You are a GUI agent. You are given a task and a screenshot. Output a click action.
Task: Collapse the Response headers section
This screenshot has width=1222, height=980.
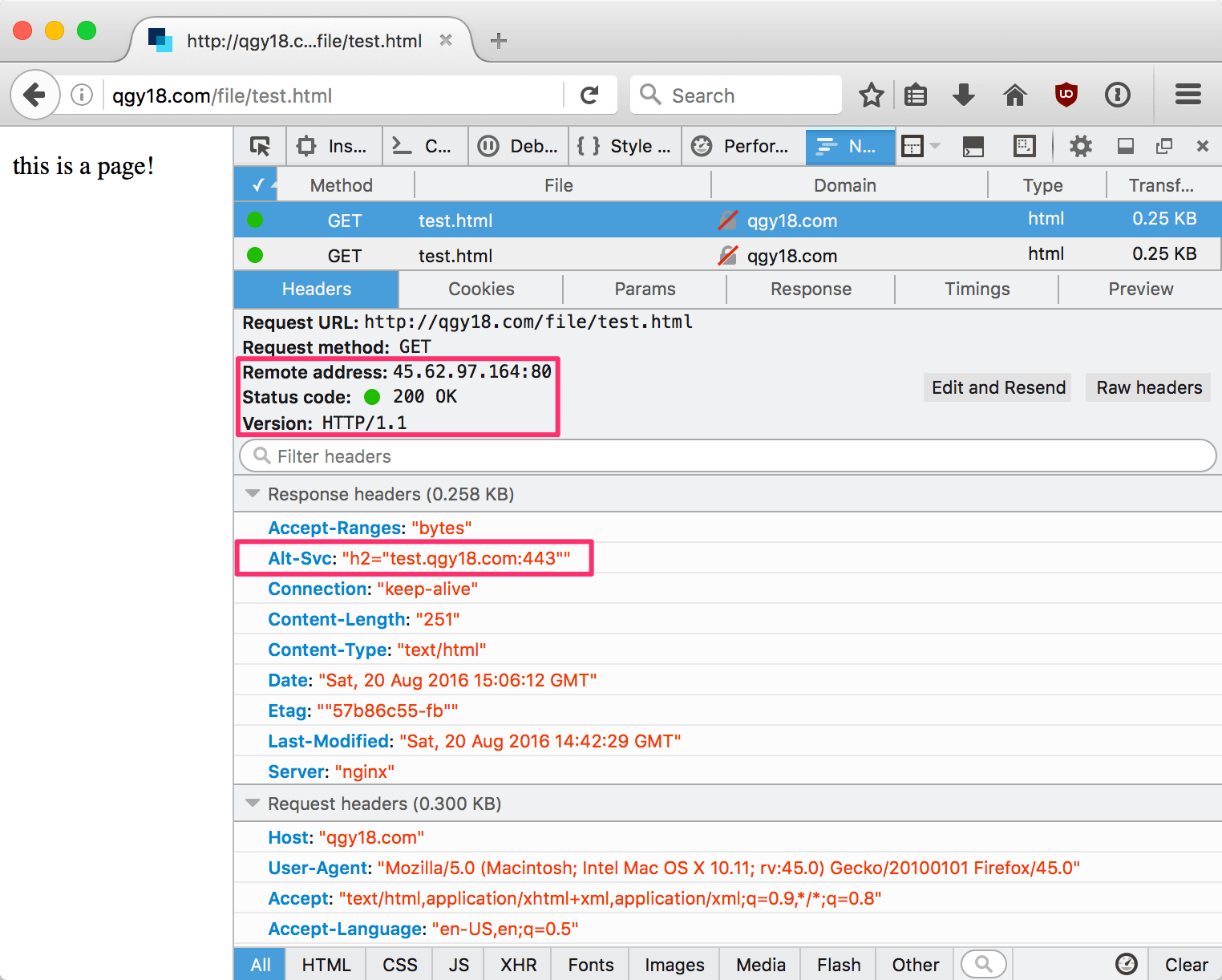pos(253,494)
